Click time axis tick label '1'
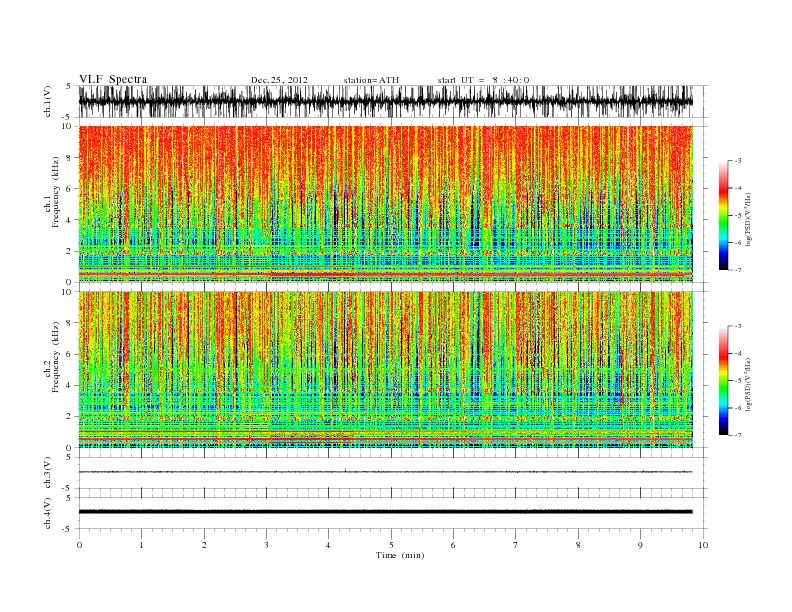 point(141,545)
